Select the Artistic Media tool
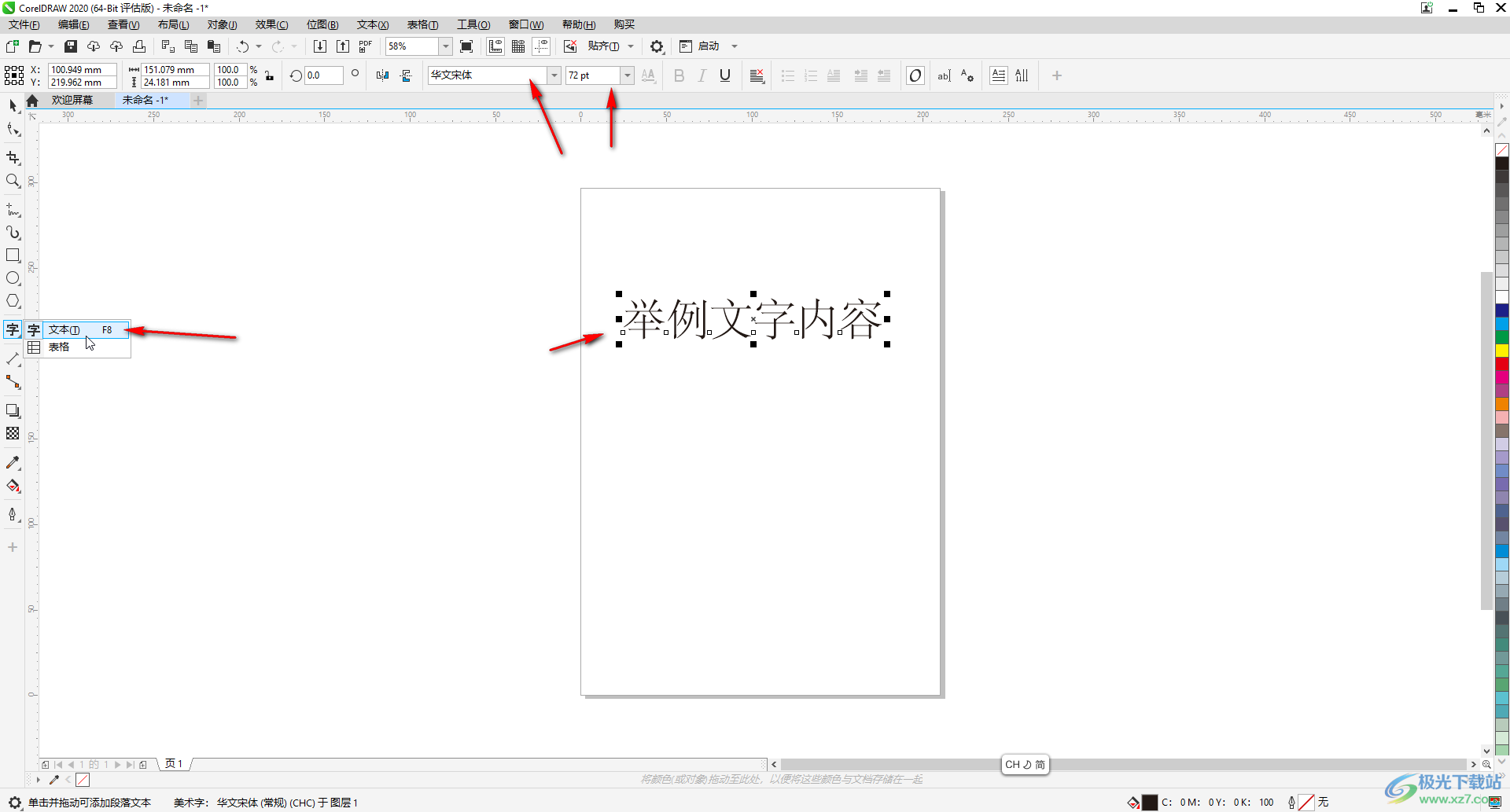Viewport: 1510px width, 812px height. [13, 233]
